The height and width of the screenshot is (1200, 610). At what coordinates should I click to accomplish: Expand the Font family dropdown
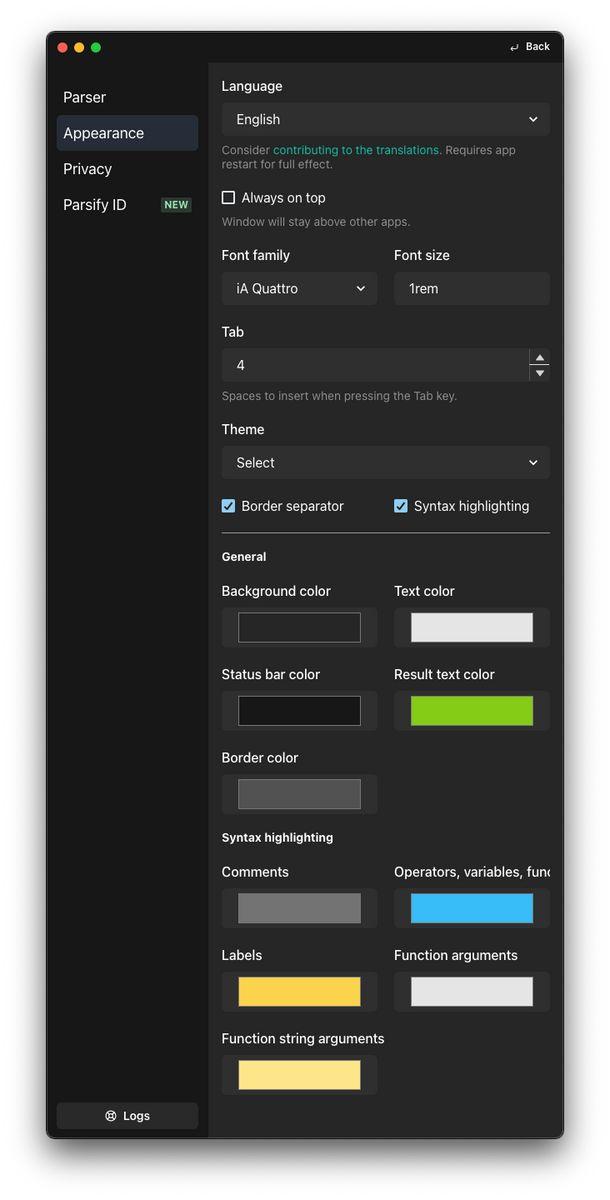click(299, 289)
